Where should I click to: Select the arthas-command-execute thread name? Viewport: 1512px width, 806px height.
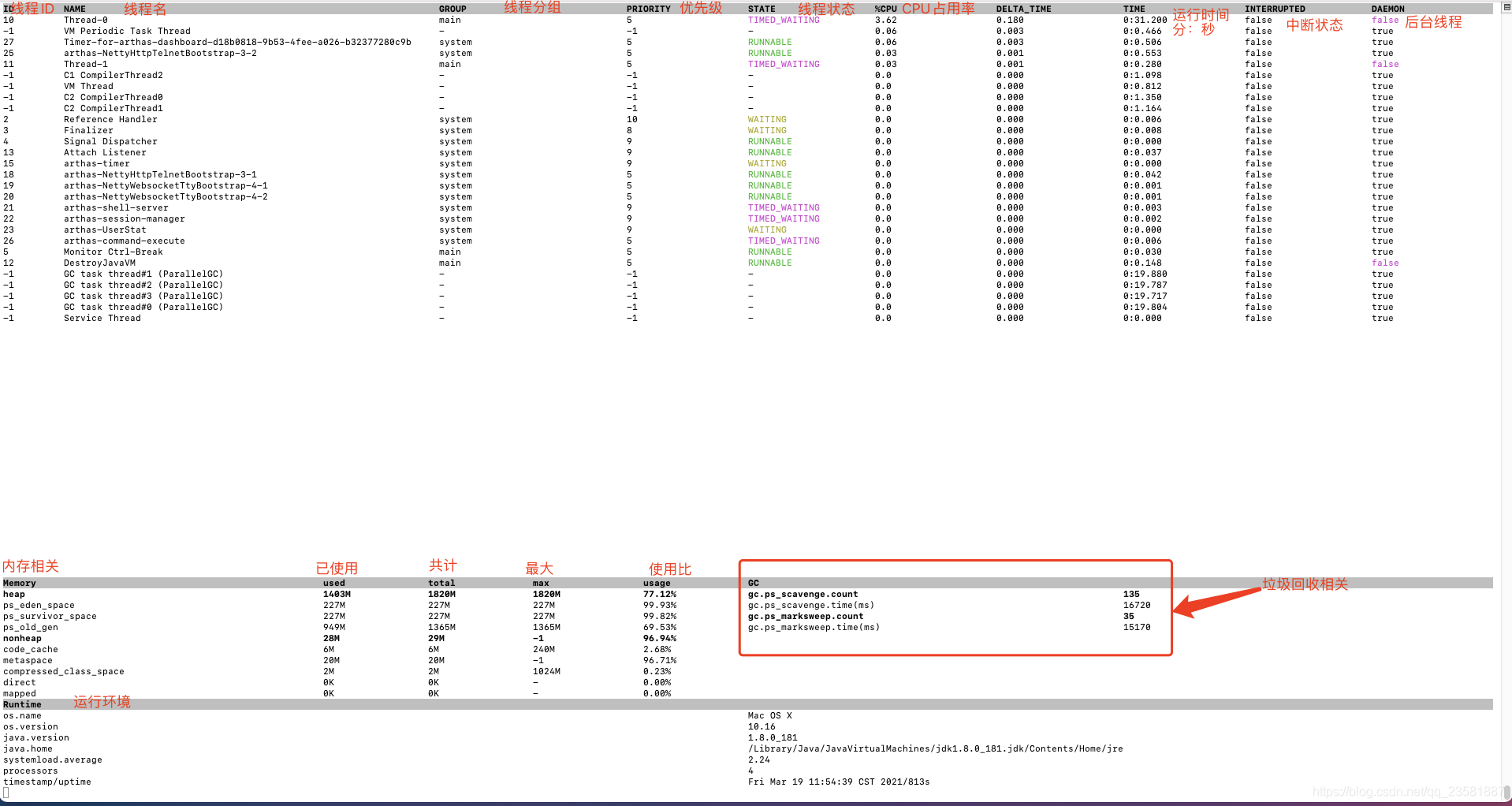click(125, 241)
